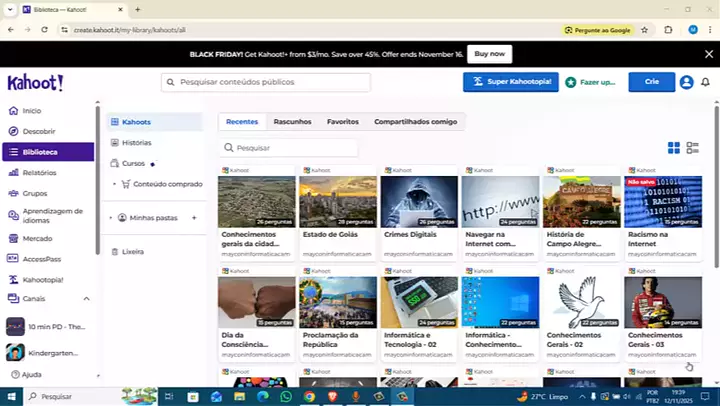Click the plus icon beside Minhas pastas
720x406 pixels.
194,217
